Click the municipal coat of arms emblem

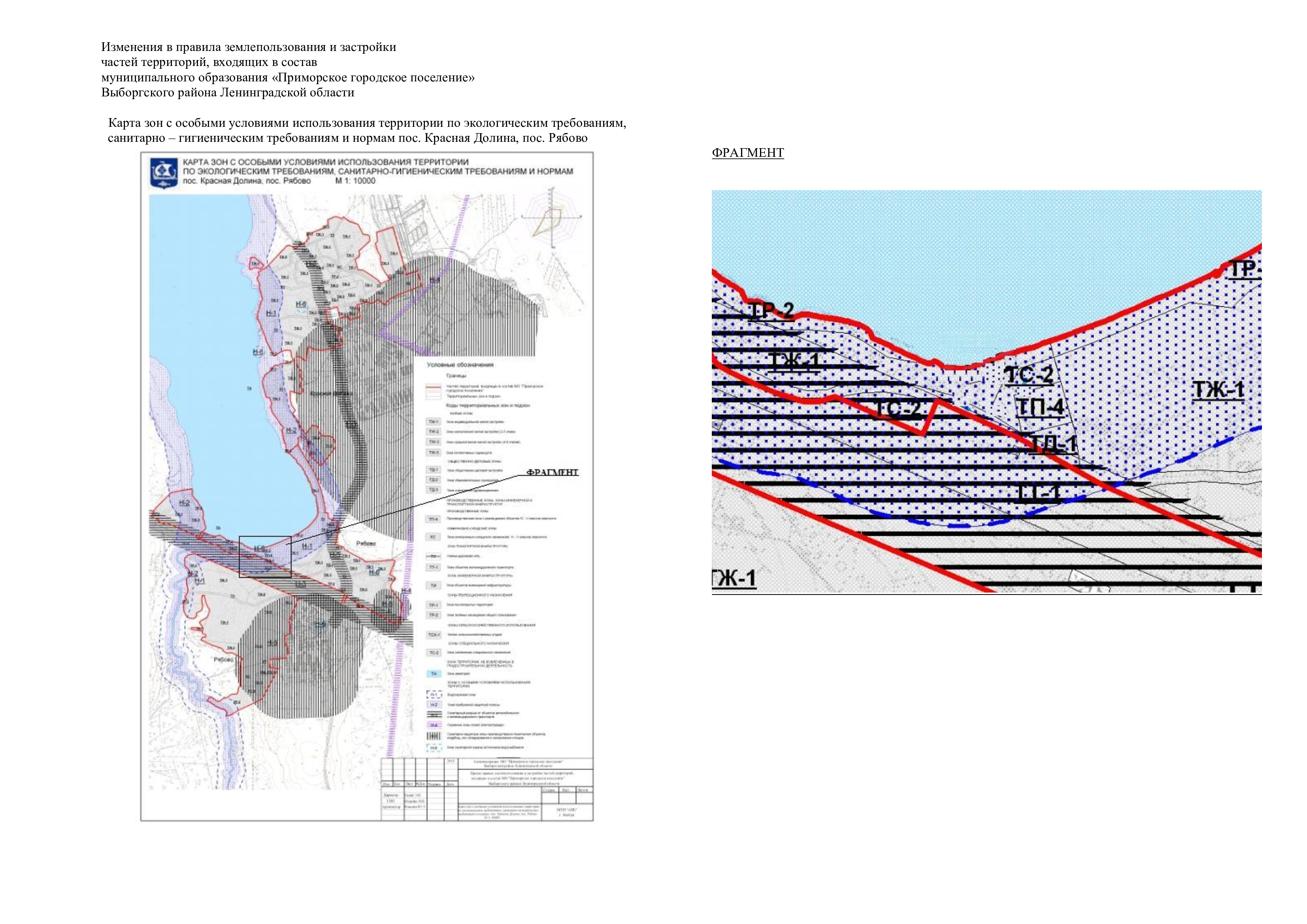point(163,173)
